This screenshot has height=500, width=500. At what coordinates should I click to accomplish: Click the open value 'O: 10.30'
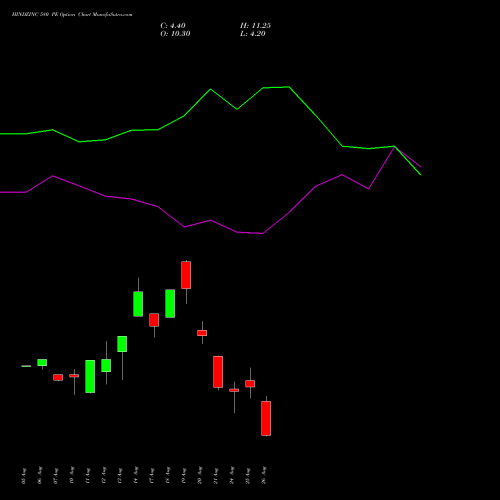pos(175,34)
